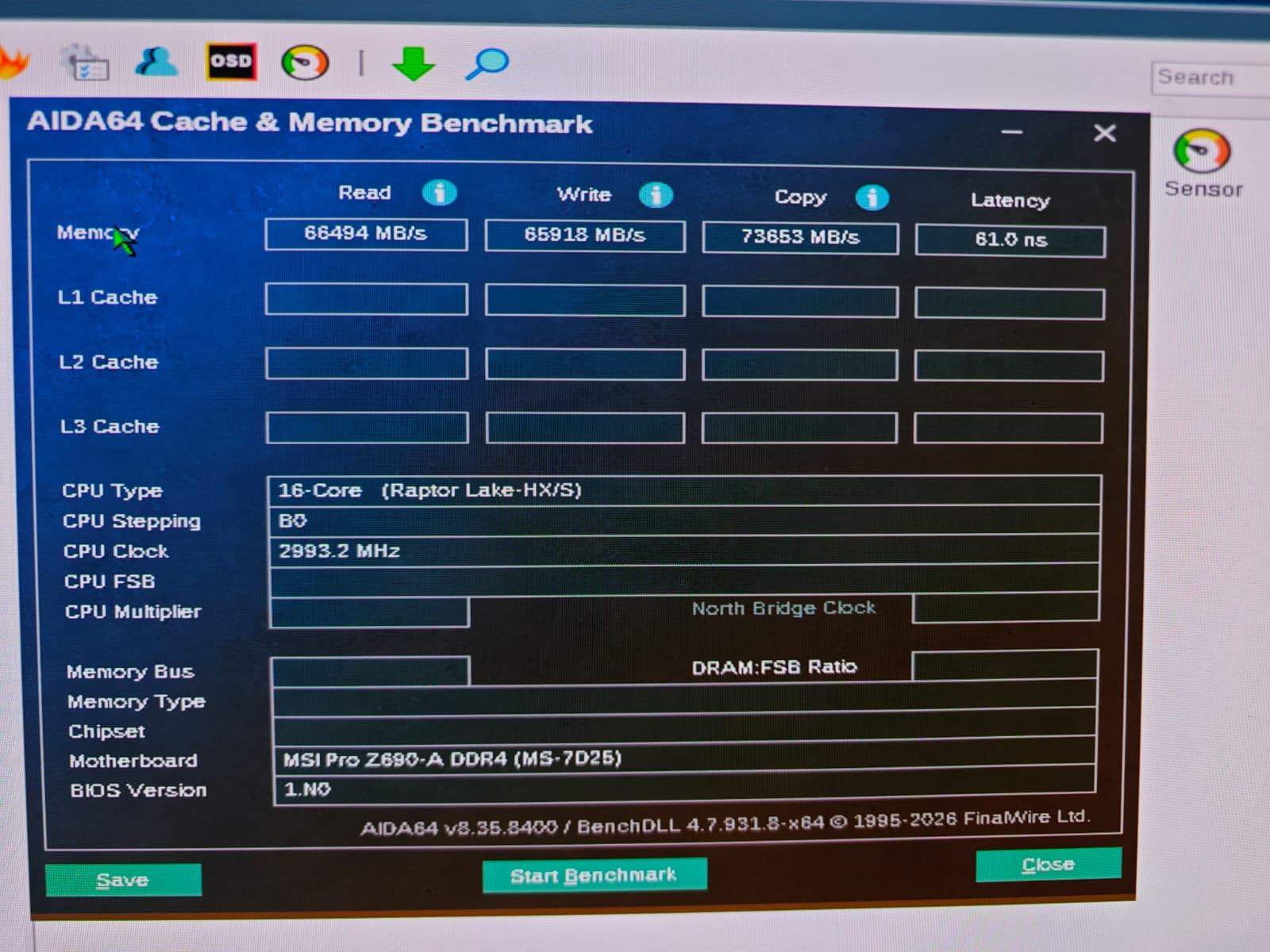1270x952 pixels.
Task: Click the info icon next to Read
Action: 439,193
